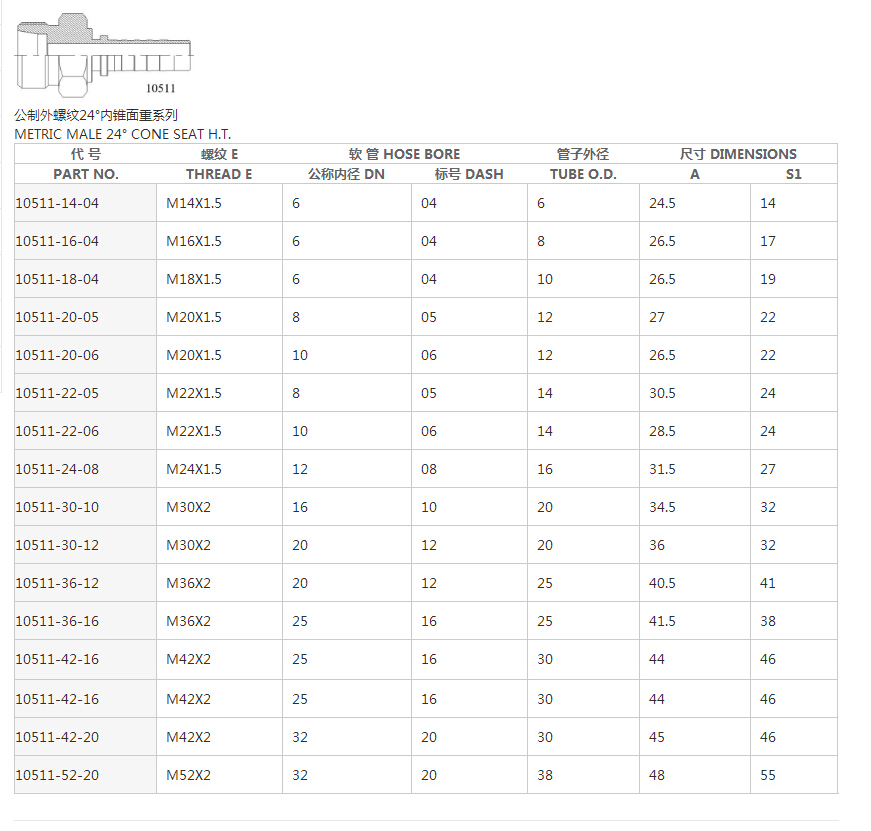Click part number 10511-36-12
This screenshot has width=871, height=831.
click(57, 583)
